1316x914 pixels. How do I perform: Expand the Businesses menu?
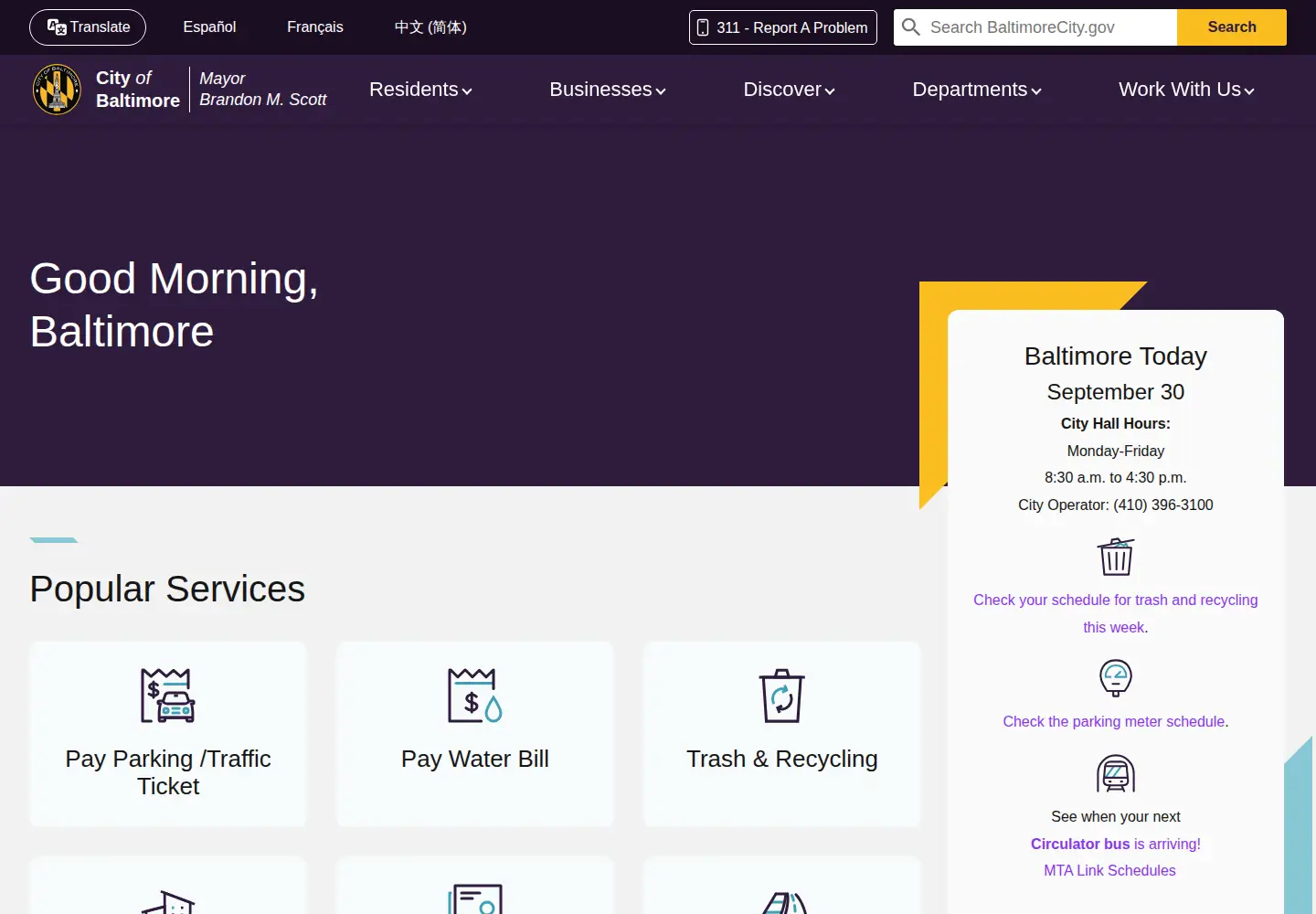coord(608,90)
